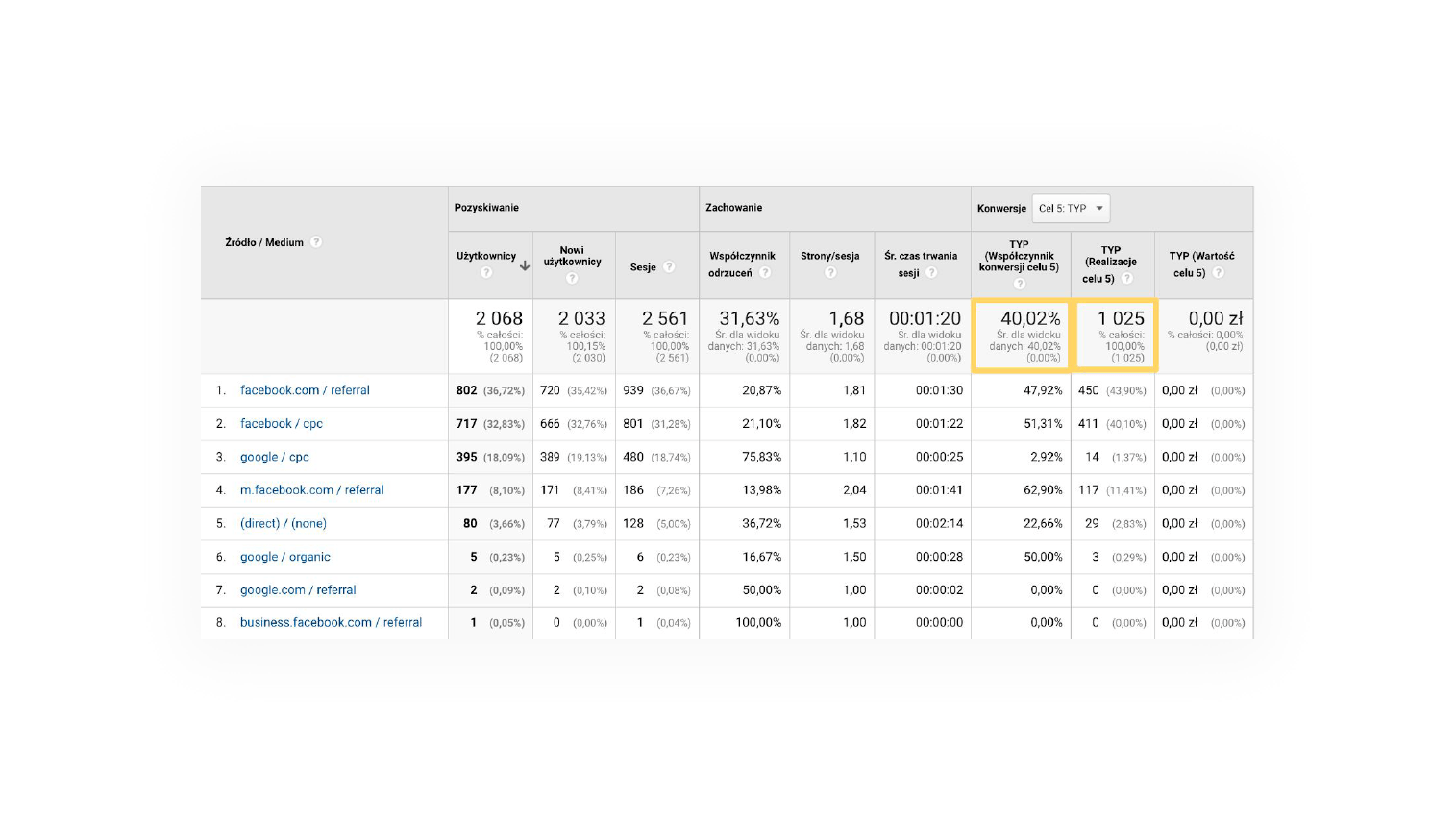Open the Cel 5: TYP goal dropdown
Image resolution: width=1456 pixels, height=825 pixels.
point(1071,209)
